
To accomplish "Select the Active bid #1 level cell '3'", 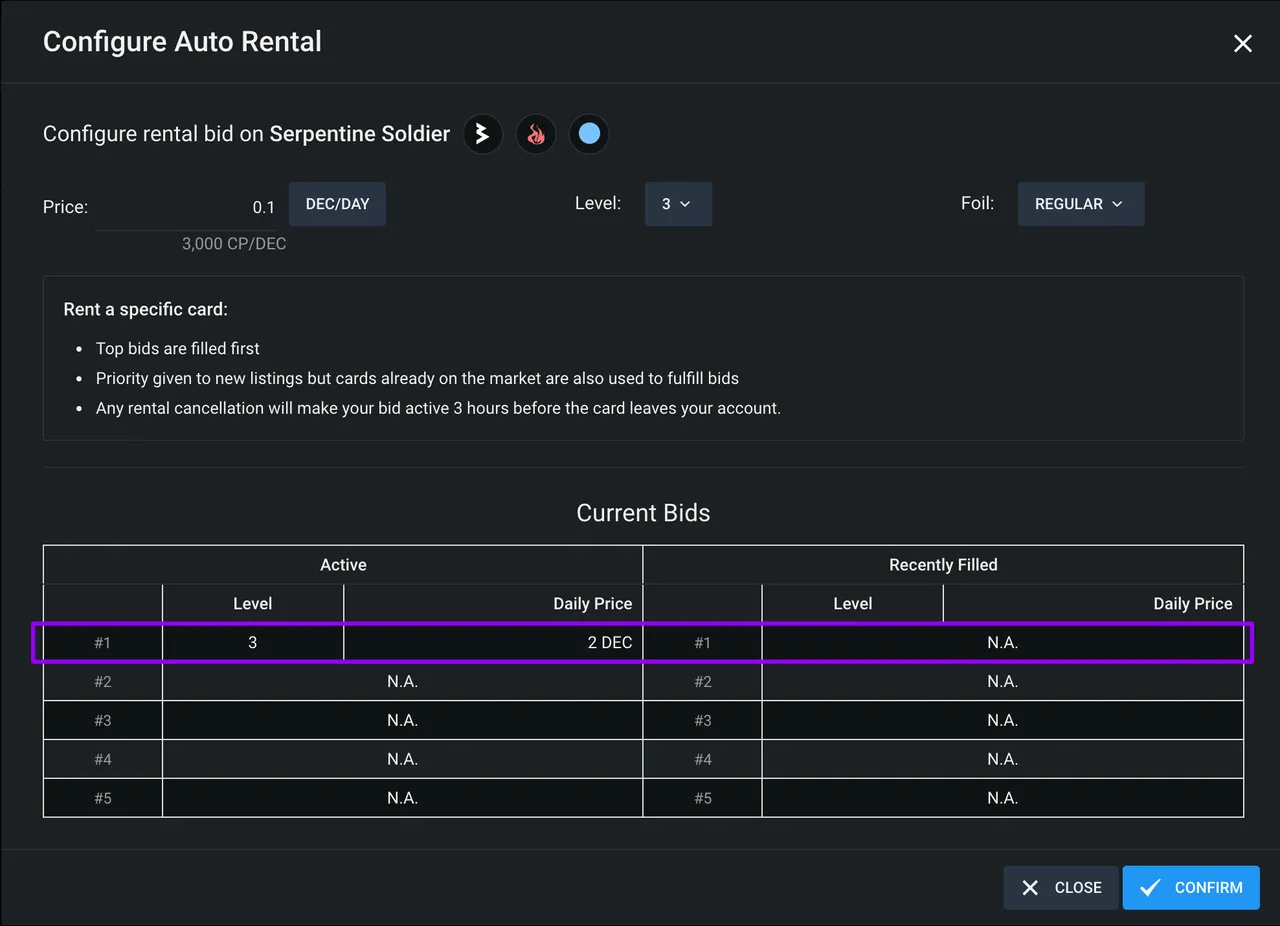I will click(x=253, y=643).
